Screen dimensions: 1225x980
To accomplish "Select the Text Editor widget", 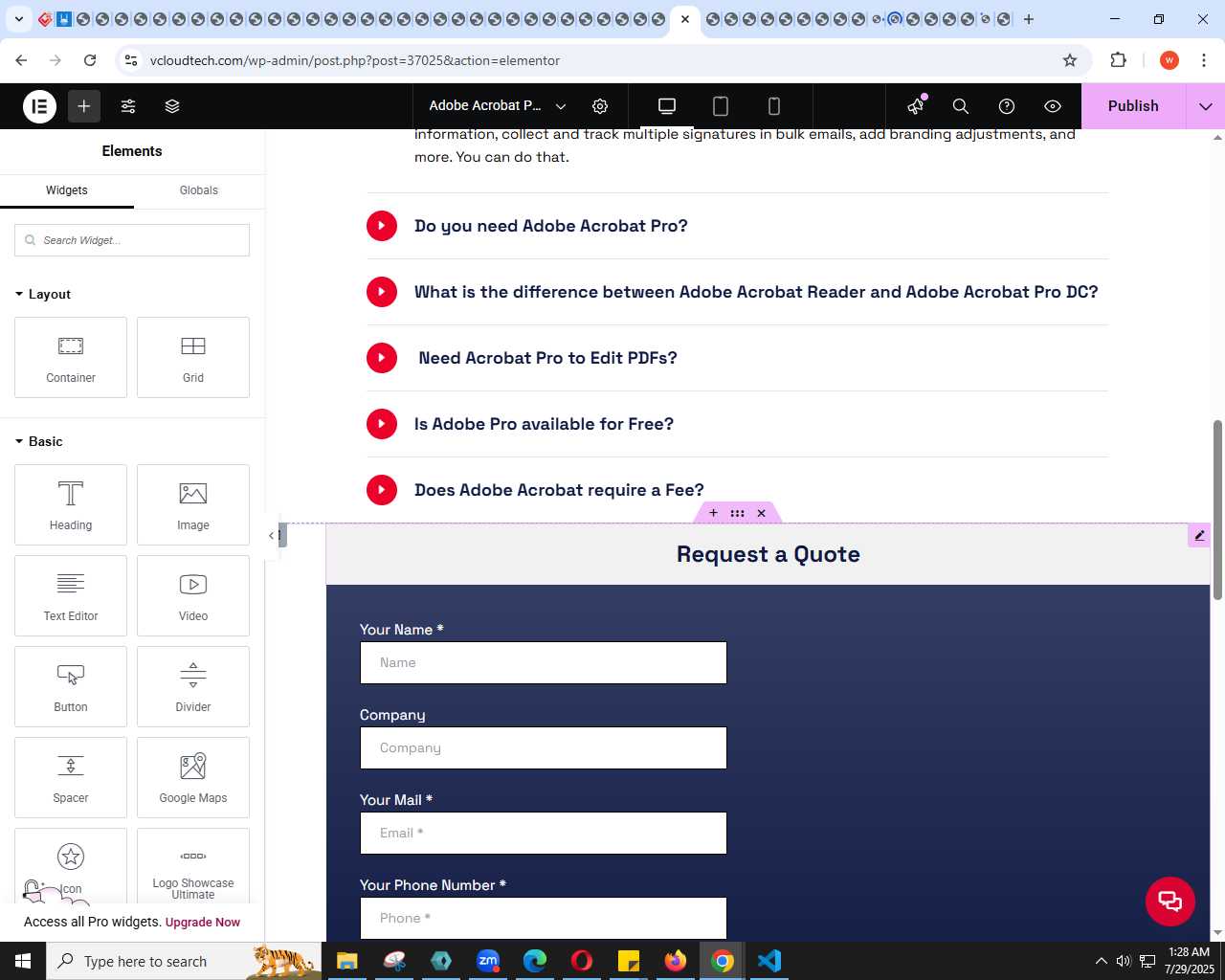I will click(71, 595).
